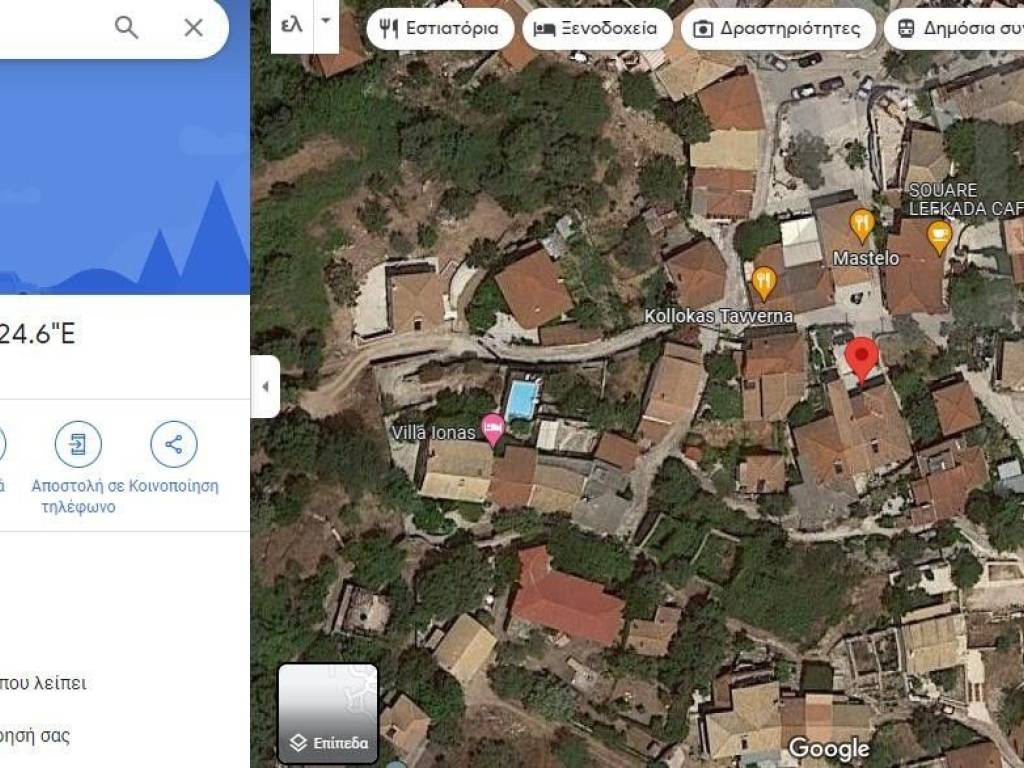Filter map by Ξενοδοχεία chip
1024x768 pixels.
click(x=598, y=29)
